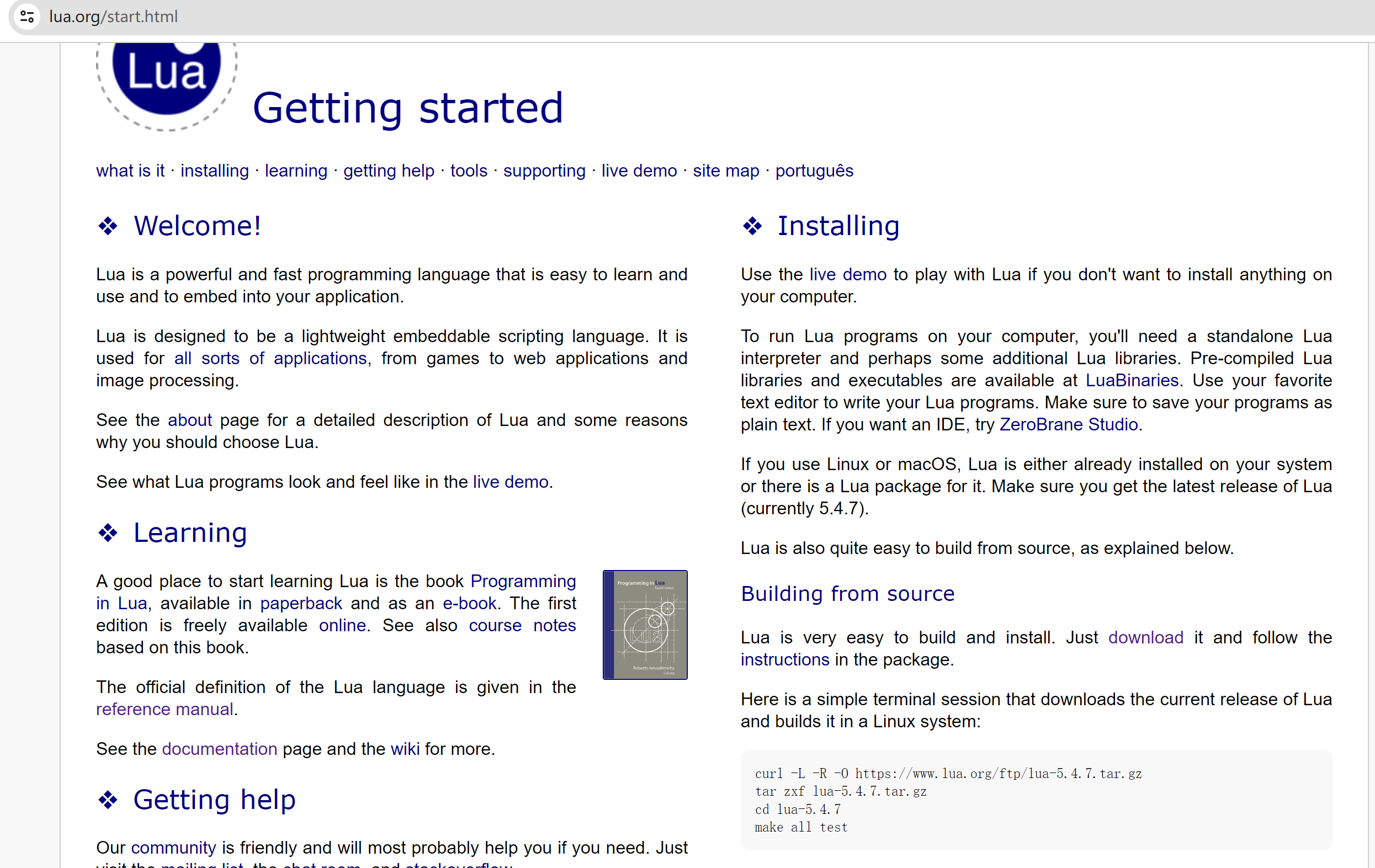Click the diamond icon beside Installing heading
The height and width of the screenshot is (868, 1375).
tap(752, 226)
